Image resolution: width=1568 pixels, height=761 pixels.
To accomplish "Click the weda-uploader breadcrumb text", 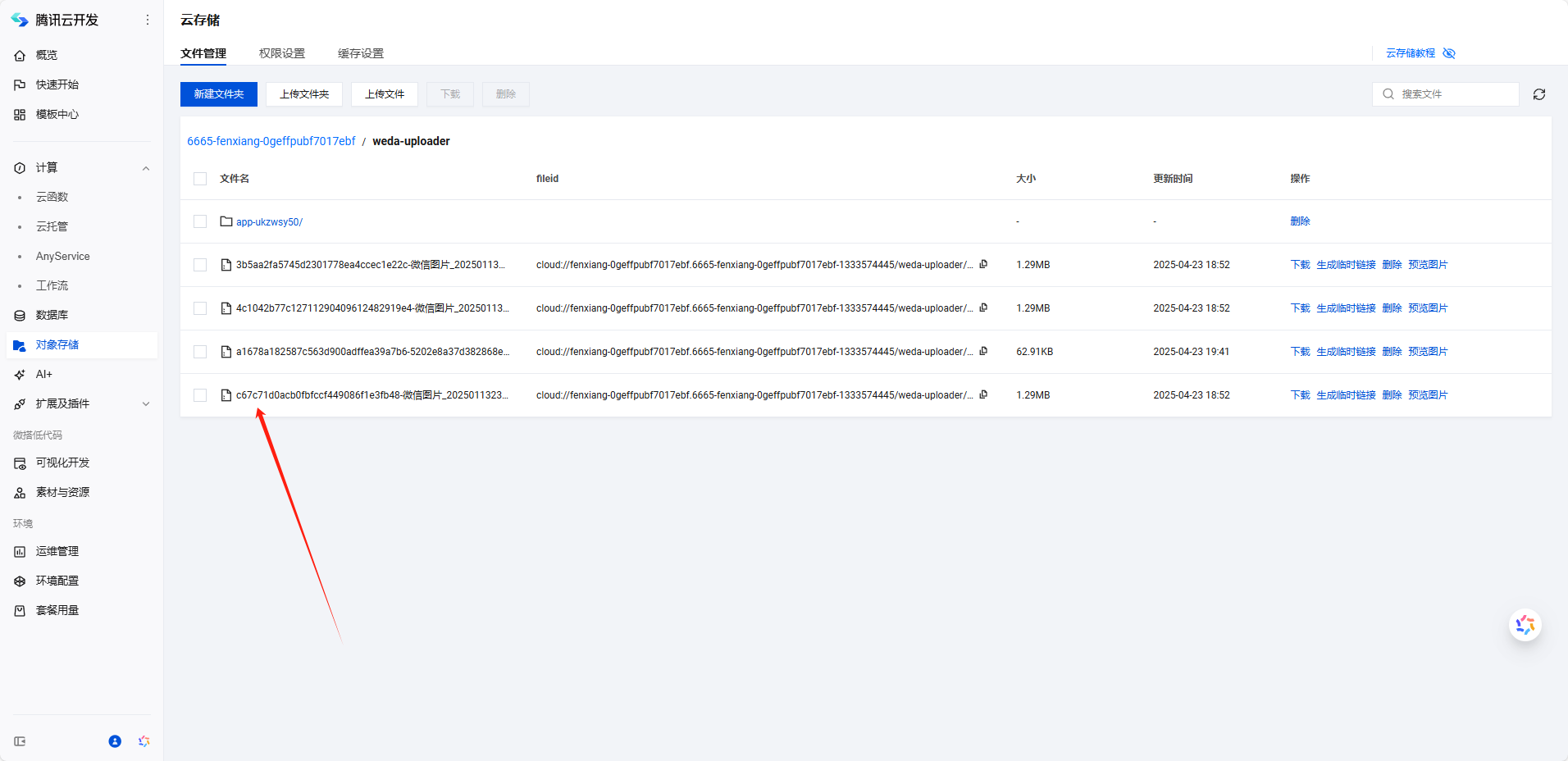I will [x=411, y=141].
